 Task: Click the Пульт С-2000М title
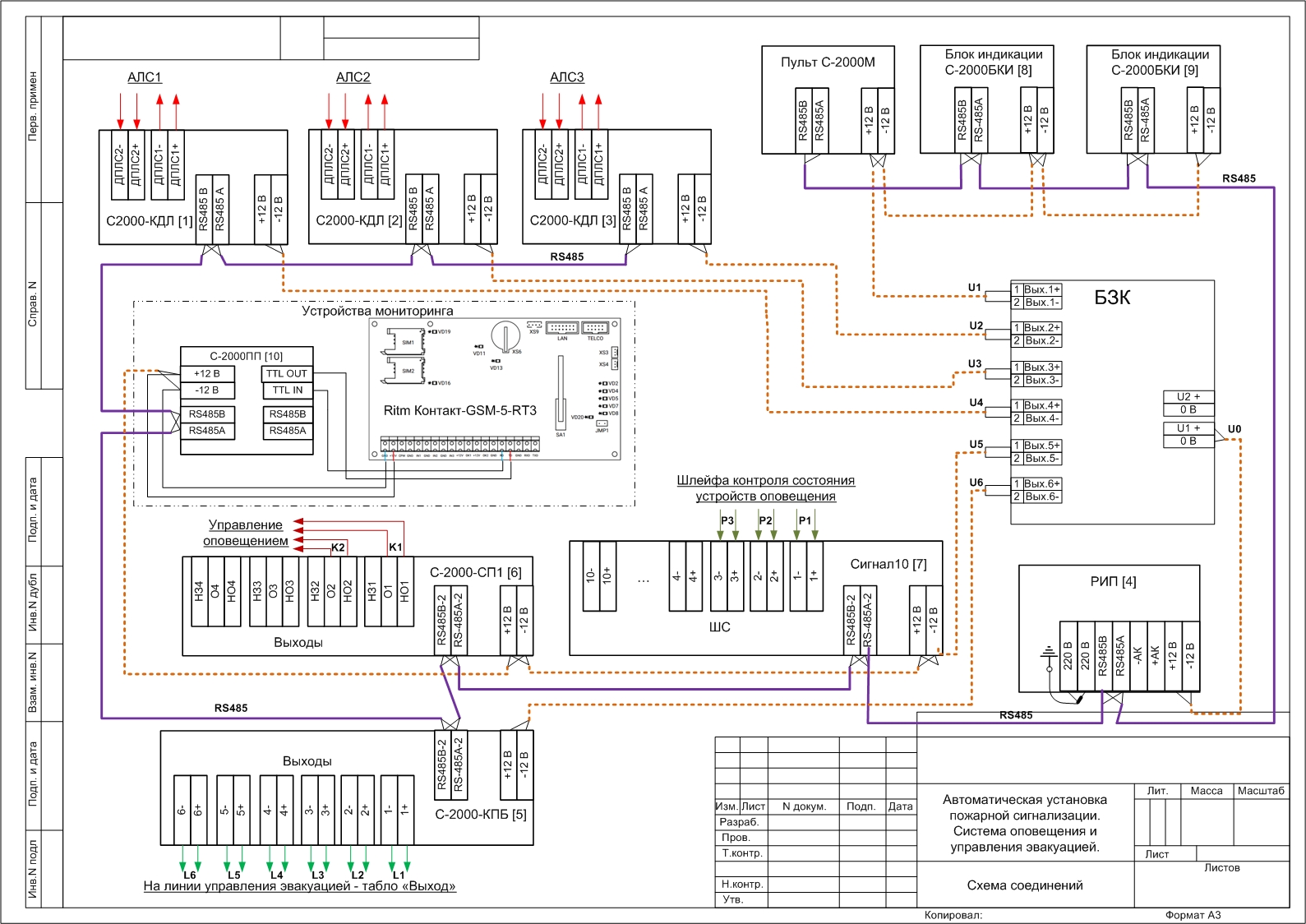click(828, 62)
